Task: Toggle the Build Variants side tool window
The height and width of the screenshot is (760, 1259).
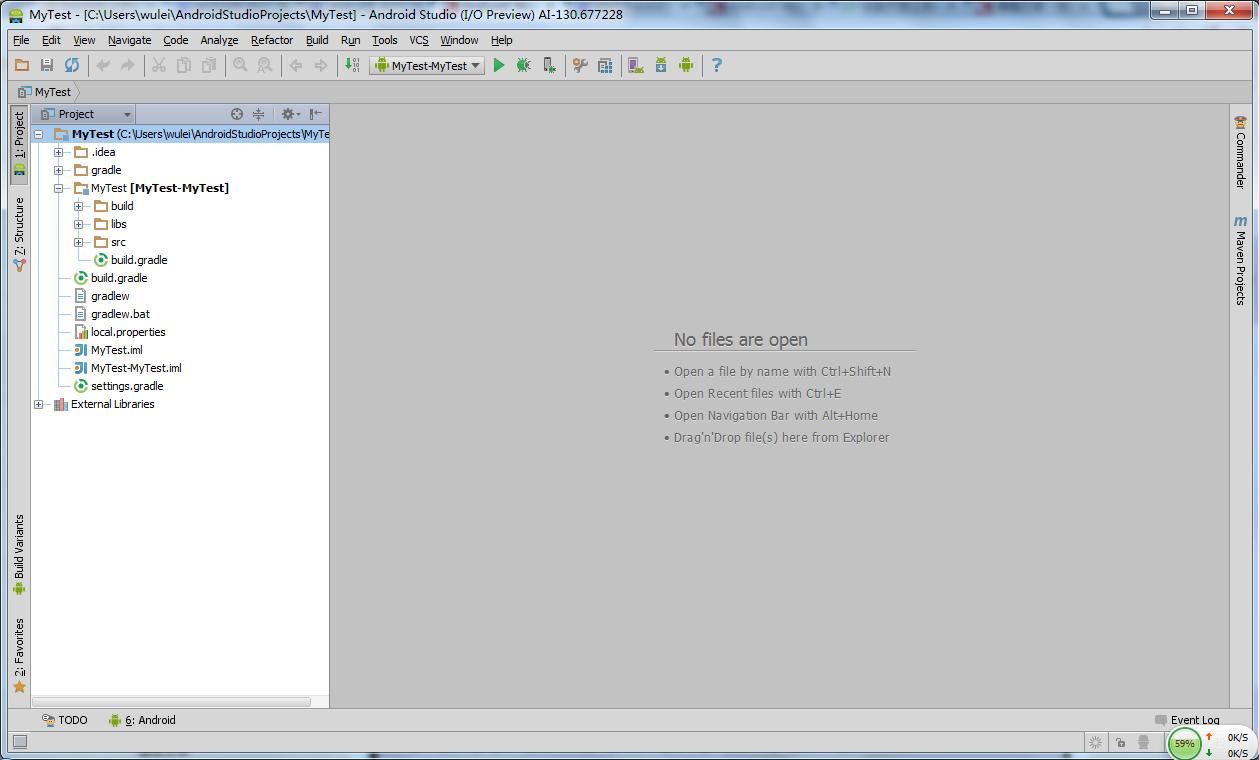Action: click(x=19, y=555)
